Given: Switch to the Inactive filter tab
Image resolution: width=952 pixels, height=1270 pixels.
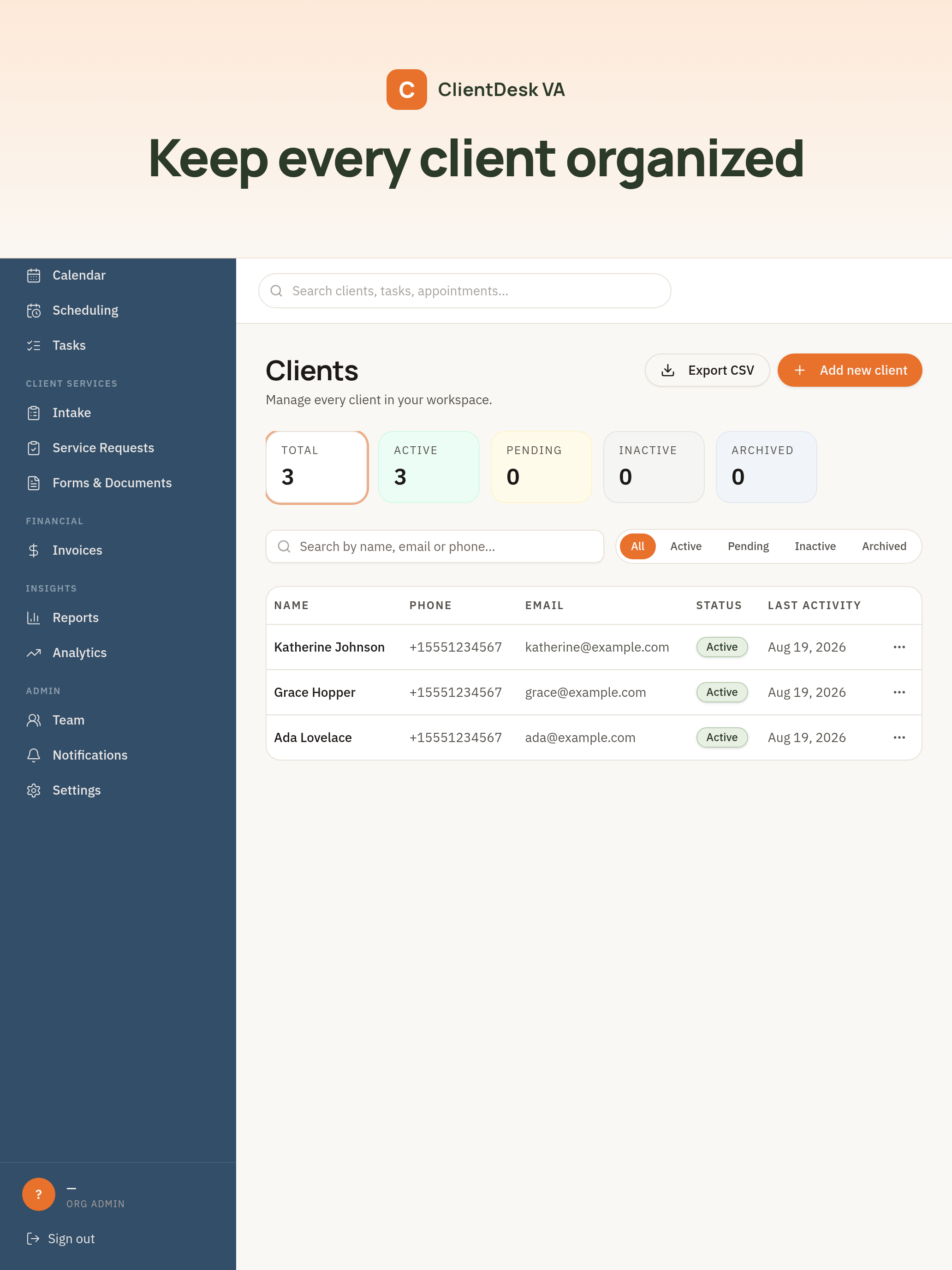Looking at the screenshot, I should (x=815, y=546).
